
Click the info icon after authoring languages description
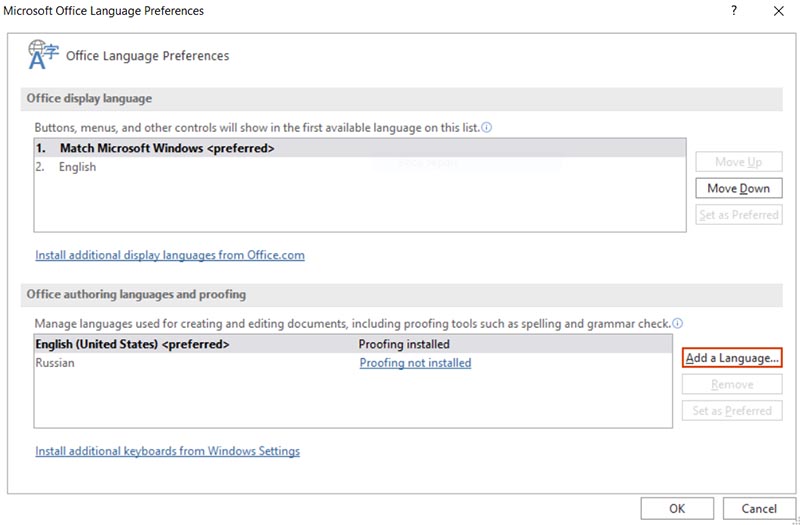pyautogui.click(x=678, y=323)
